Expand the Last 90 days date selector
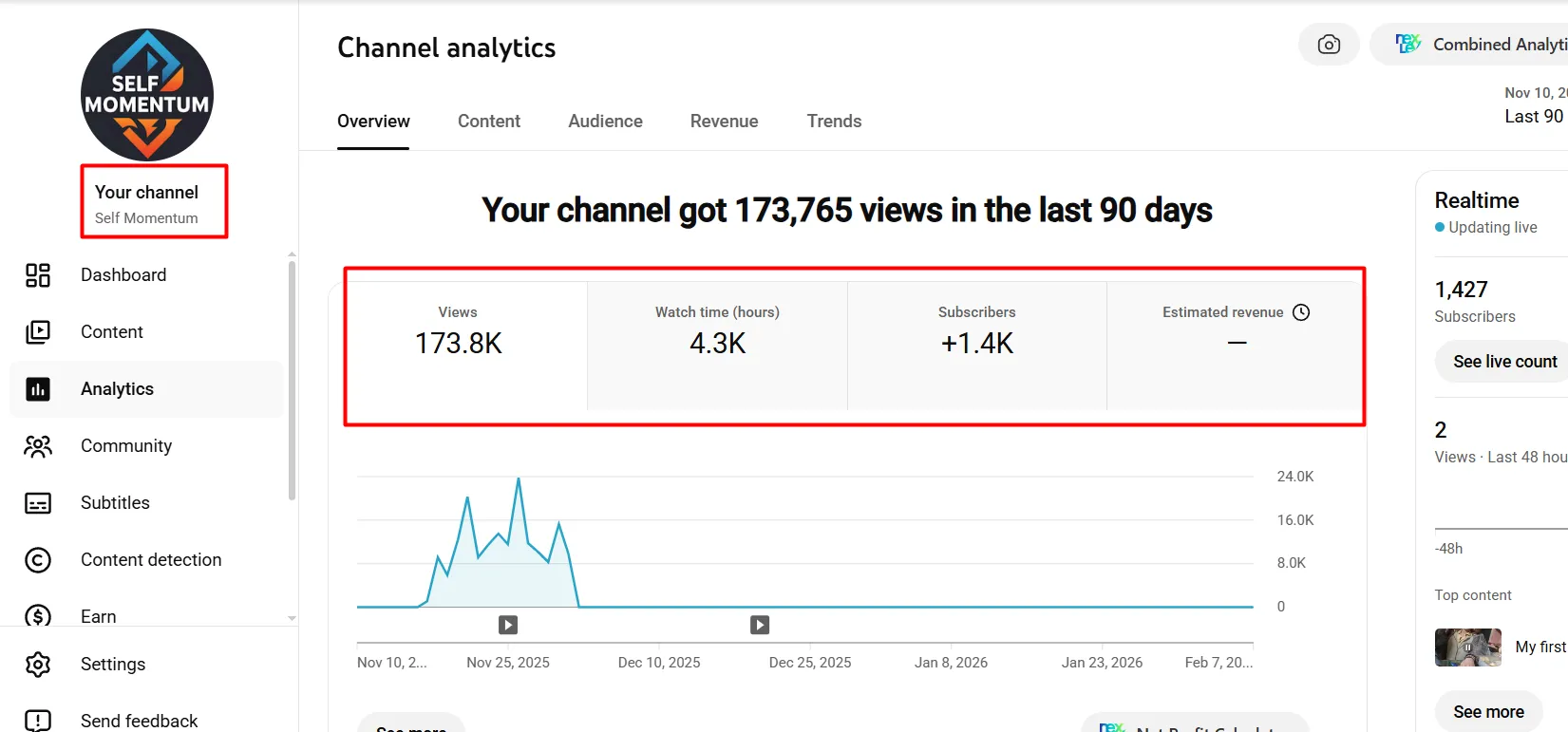This screenshot has width=1568, height=732. pos(1535,105)
